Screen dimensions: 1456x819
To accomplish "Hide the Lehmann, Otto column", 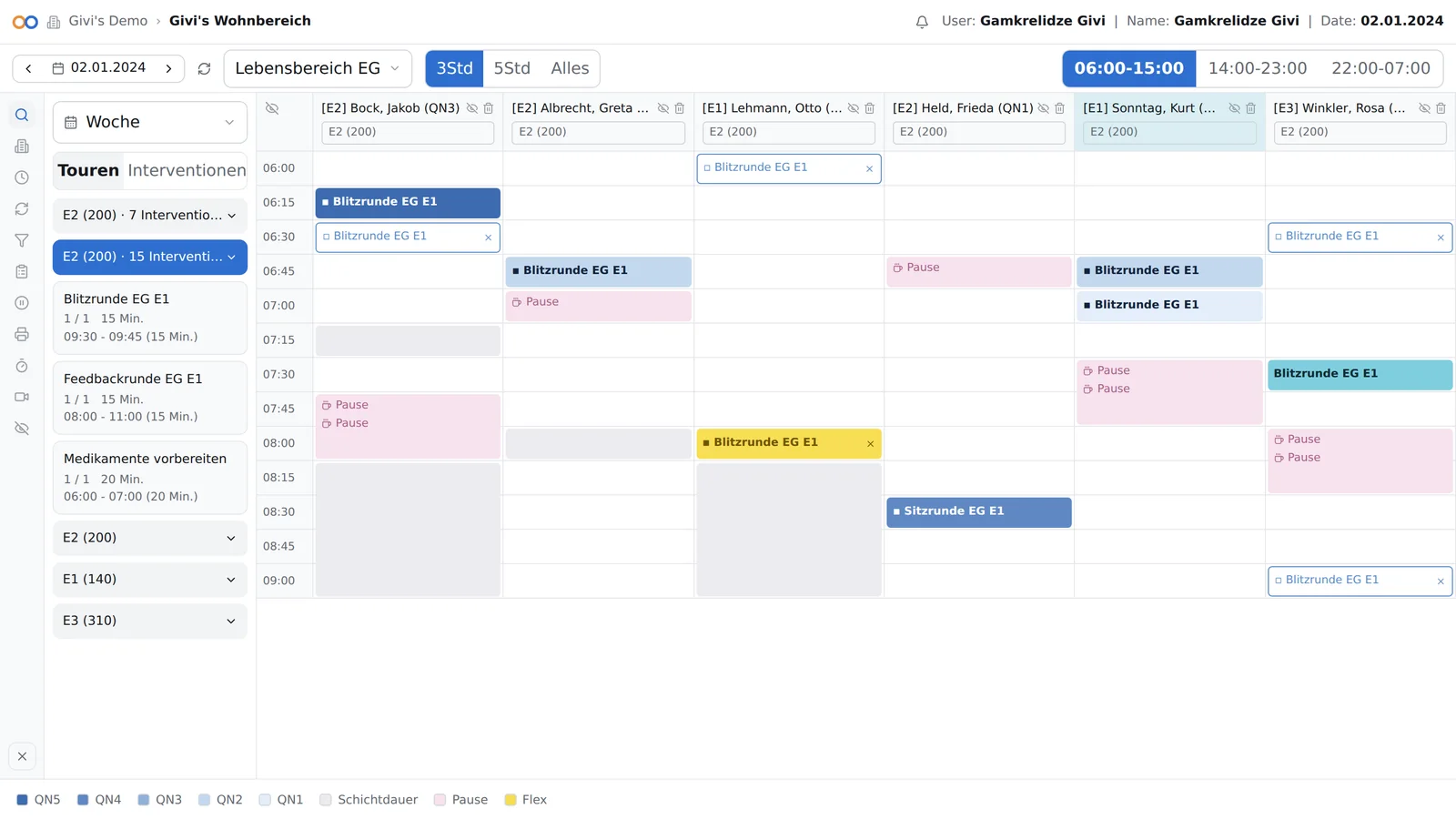I will (x=854, y=108).
